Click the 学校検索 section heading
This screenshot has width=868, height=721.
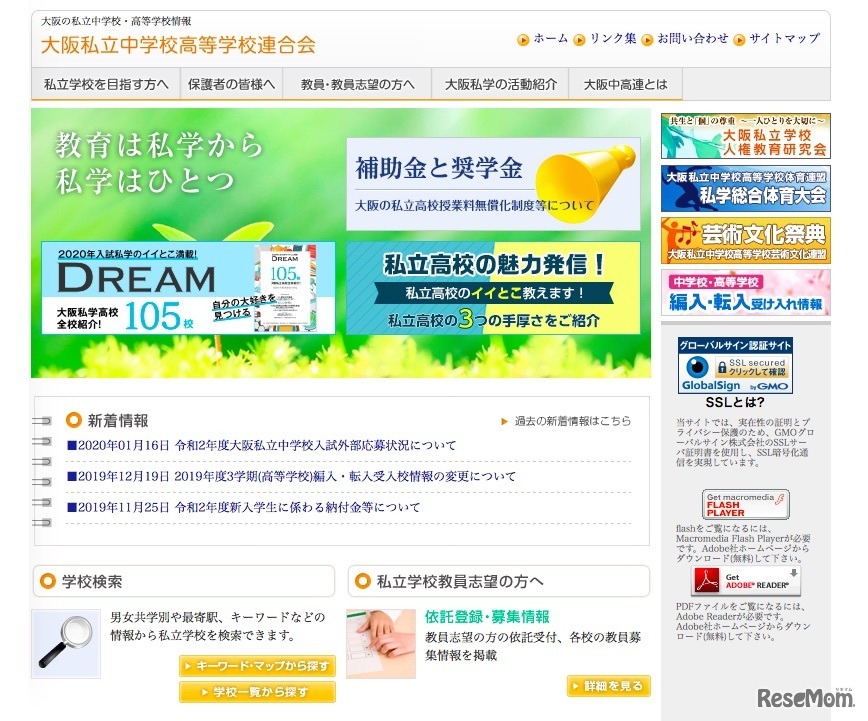click(x=92, y=582)
